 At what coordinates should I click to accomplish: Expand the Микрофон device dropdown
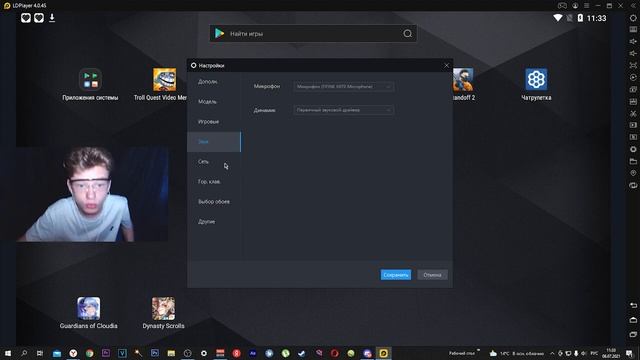[x=344, y=87]
